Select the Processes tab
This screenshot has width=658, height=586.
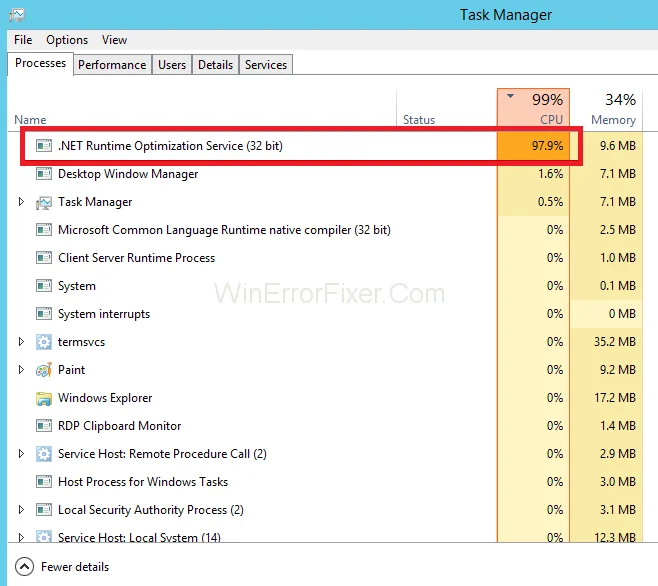(x=40, y=63)
